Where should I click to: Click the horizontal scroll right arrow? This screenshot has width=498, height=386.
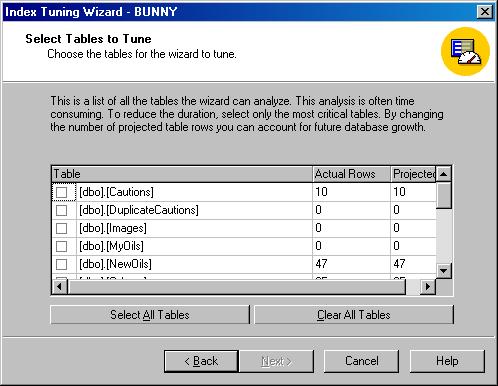428,287
